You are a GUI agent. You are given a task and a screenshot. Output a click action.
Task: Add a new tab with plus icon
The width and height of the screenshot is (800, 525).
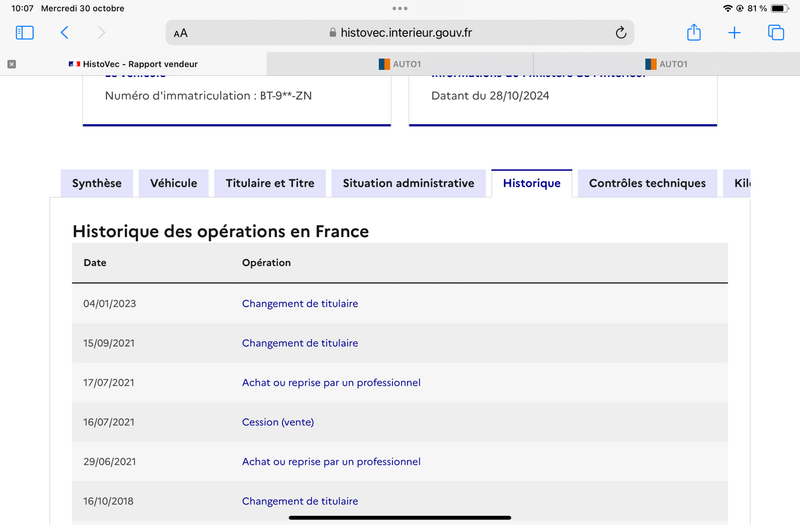click(734, 33)
